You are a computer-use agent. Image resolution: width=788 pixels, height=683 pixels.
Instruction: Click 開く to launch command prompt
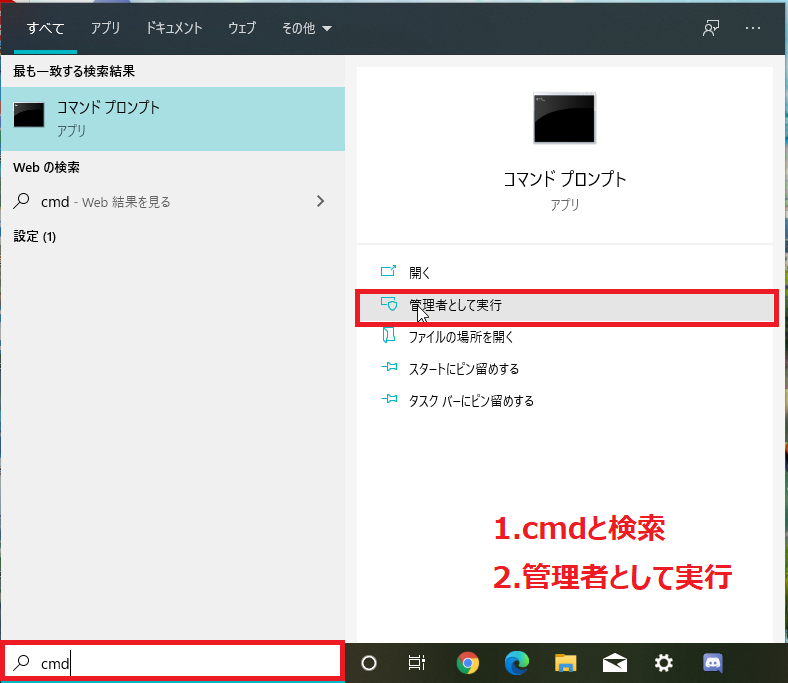(565, 272)
